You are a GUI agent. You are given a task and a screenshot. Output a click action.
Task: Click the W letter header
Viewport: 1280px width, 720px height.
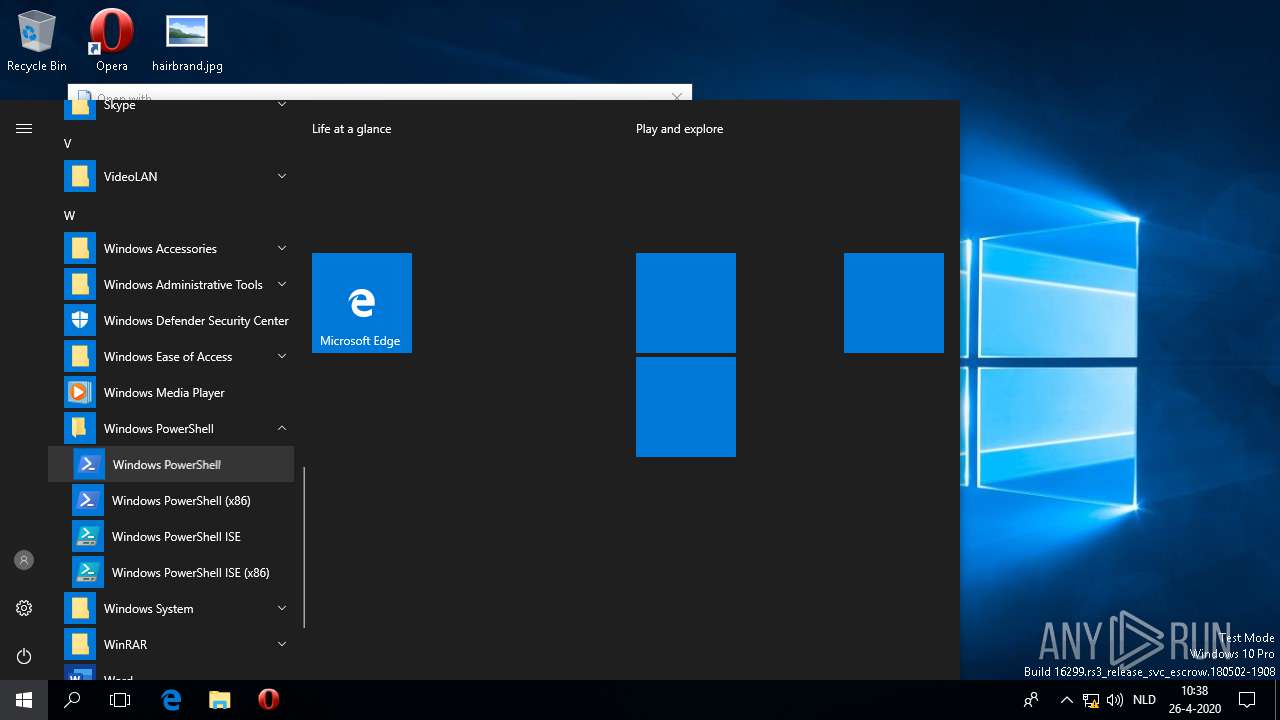[x=69, y=216]
